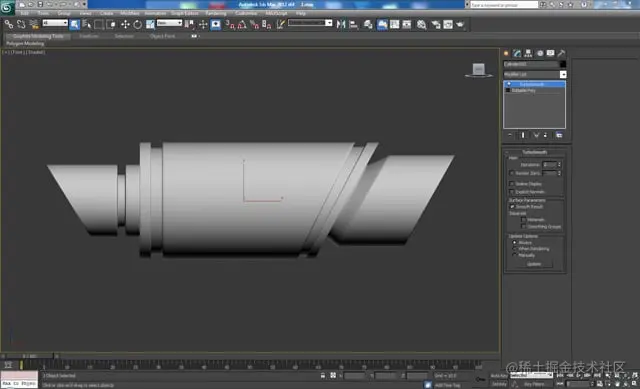The width and height of the screenshot is (640, 389).
Task: Click the ViewCube in the viewport
Action: [479, 70]
